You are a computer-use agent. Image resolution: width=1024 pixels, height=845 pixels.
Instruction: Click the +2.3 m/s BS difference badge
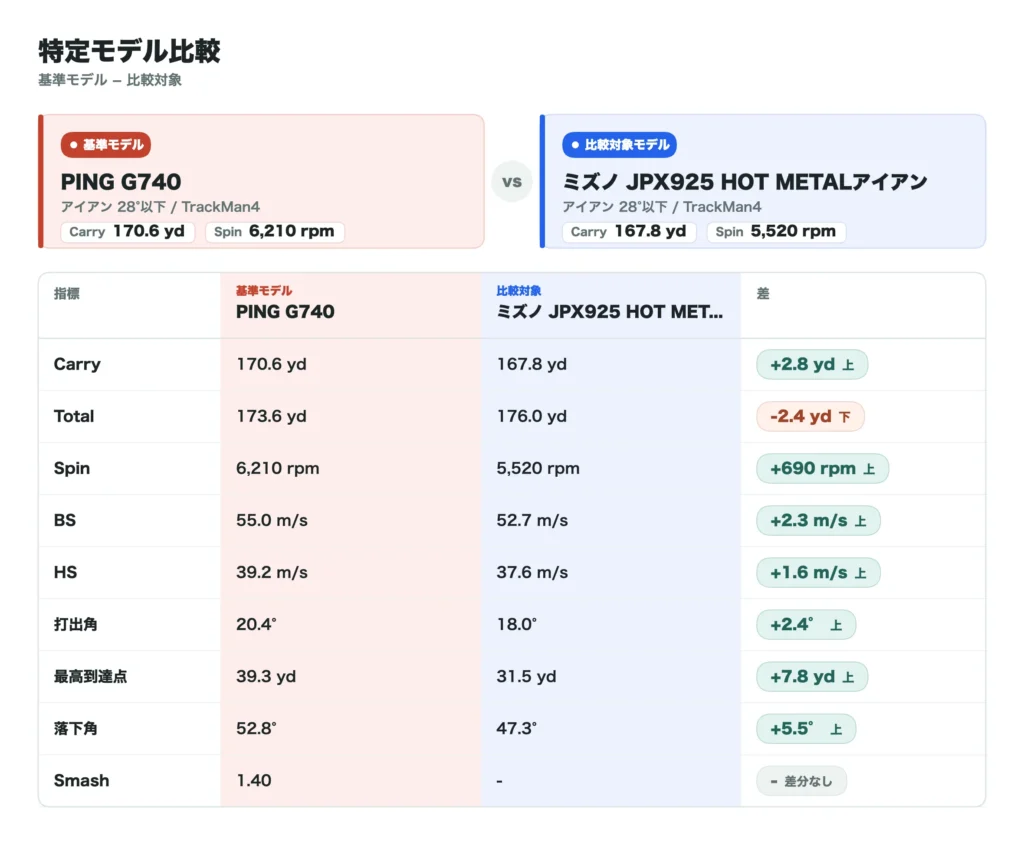818,520
